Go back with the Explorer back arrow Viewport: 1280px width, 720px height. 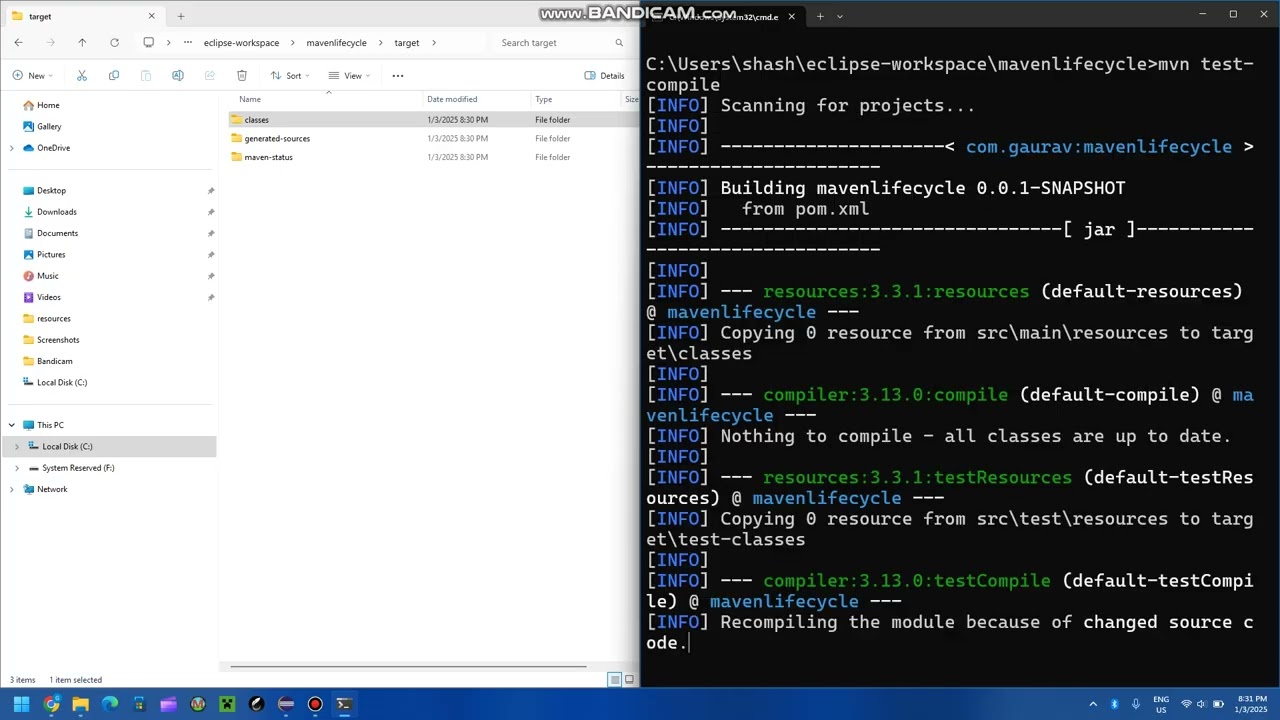[18, 43]
